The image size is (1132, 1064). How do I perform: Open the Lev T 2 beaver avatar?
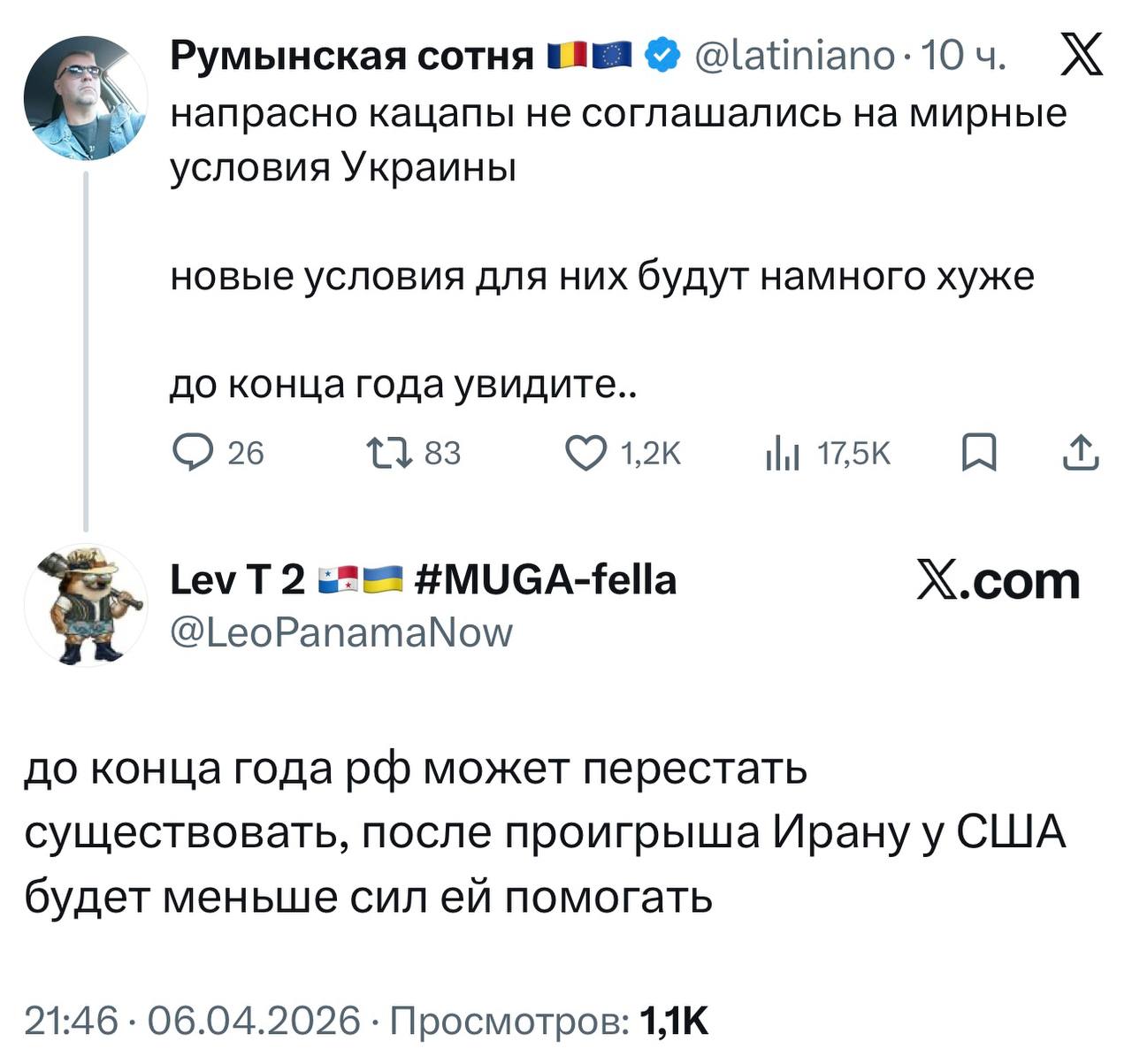[86, 605]
